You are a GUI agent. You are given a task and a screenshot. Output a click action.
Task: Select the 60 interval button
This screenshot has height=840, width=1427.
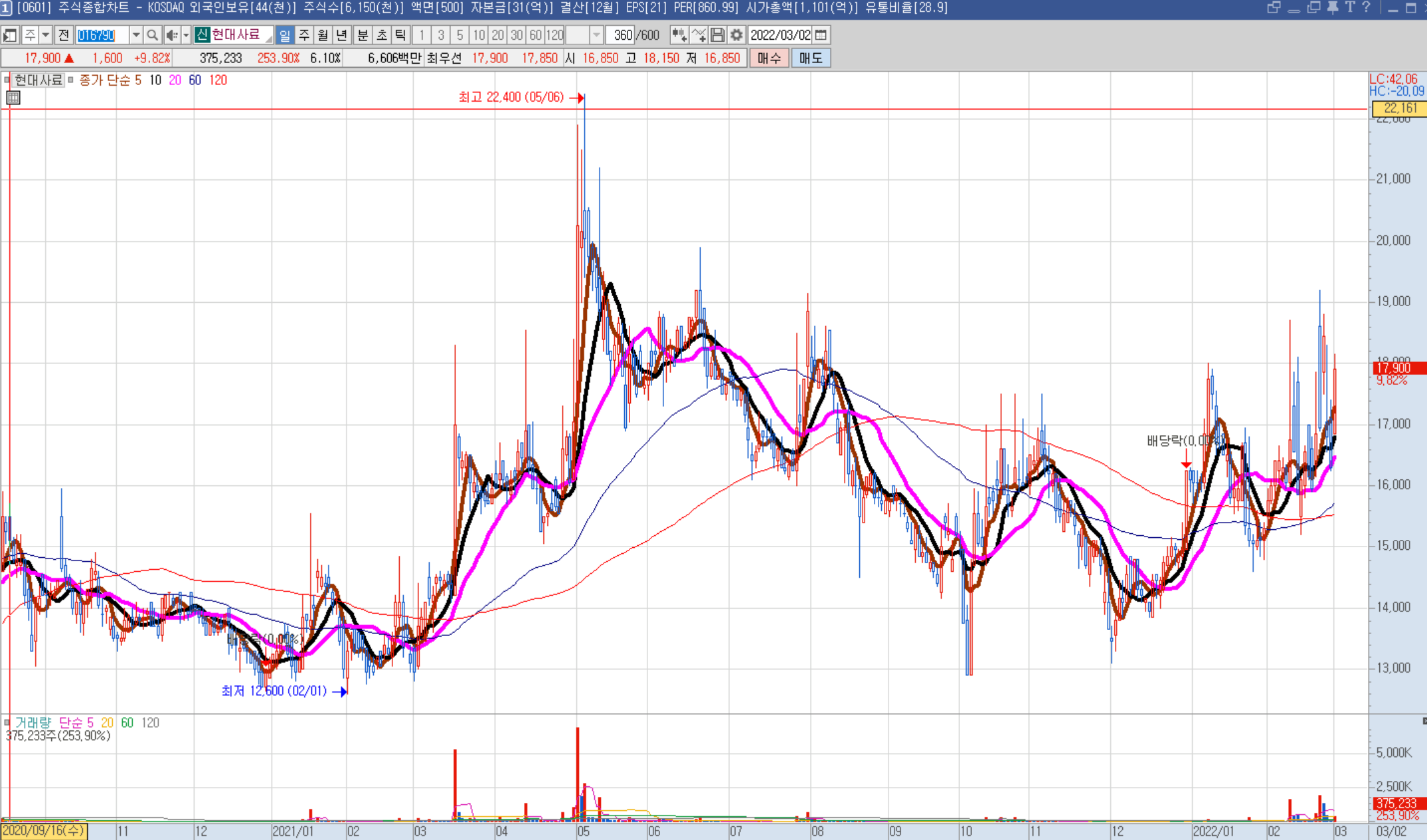535,35
